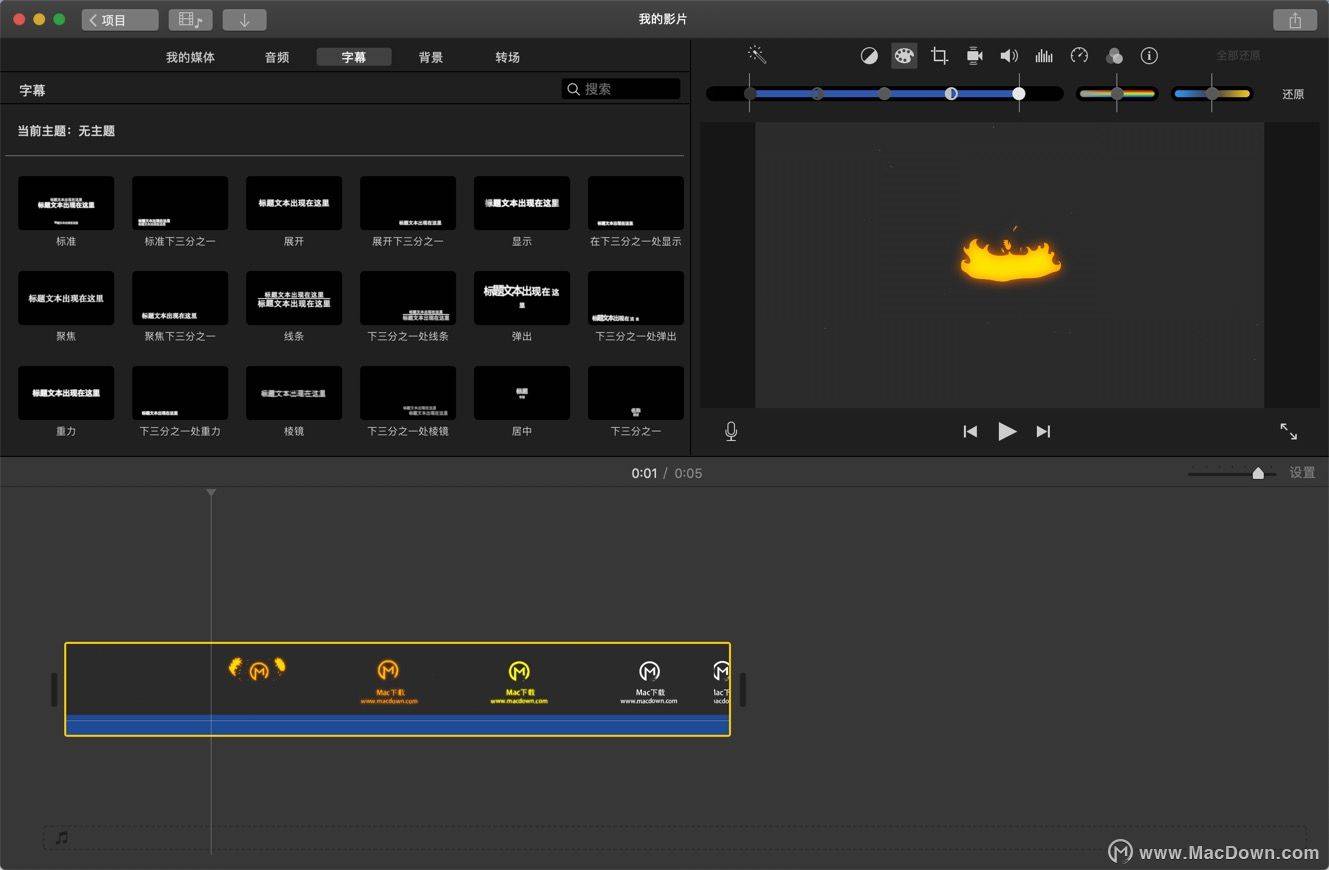Click the import media download arrow icon
1329x870 pixels.
click(244, 18)
